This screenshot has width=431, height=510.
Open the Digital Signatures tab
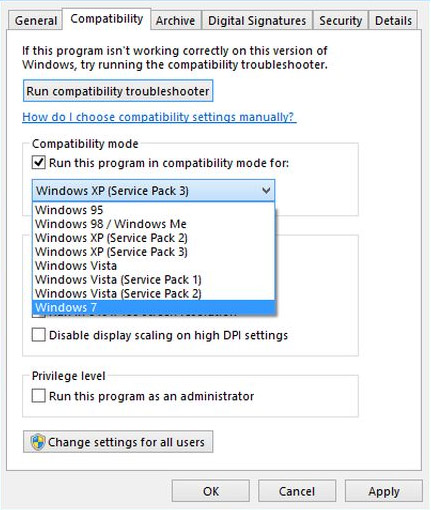coord(257,21)
